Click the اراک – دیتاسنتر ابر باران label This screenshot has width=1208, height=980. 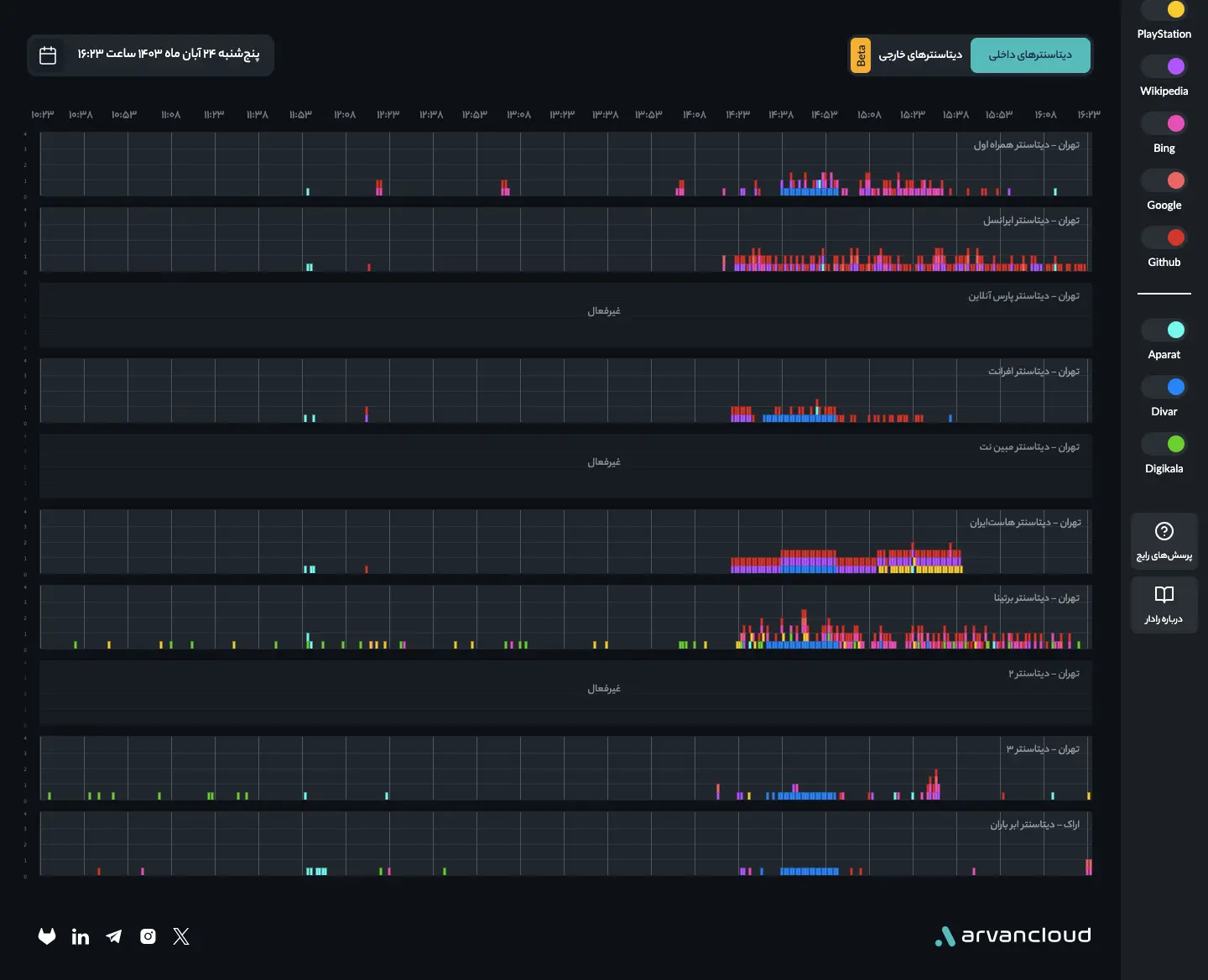pyautogui.click(x=1034, y=825)
